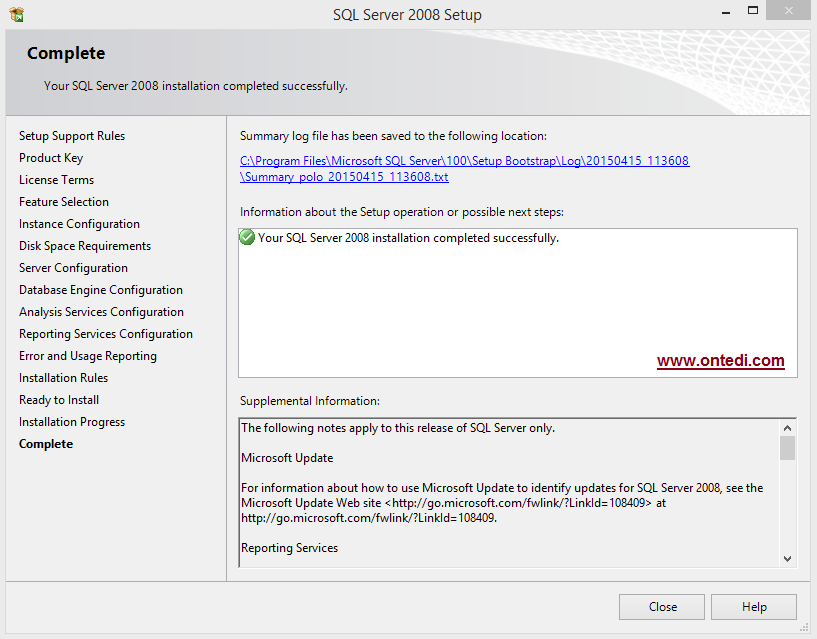Screen dimensions: 817x639
Task: Select the Analysis Services Configuration step
Action: [x=101, y=312]
